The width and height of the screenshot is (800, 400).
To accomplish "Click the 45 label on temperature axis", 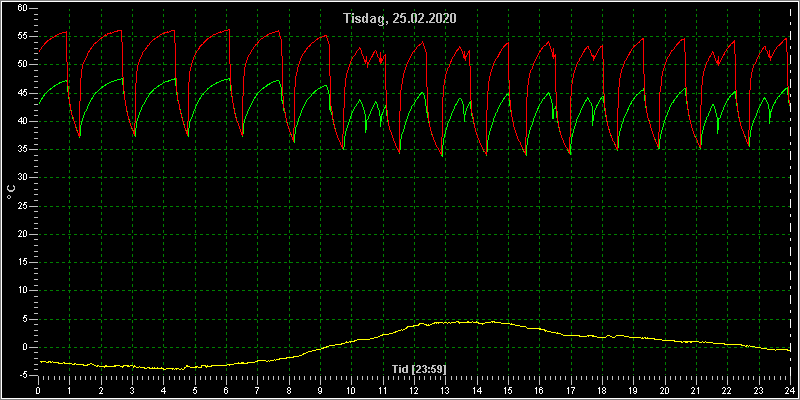I will (22, 93).
